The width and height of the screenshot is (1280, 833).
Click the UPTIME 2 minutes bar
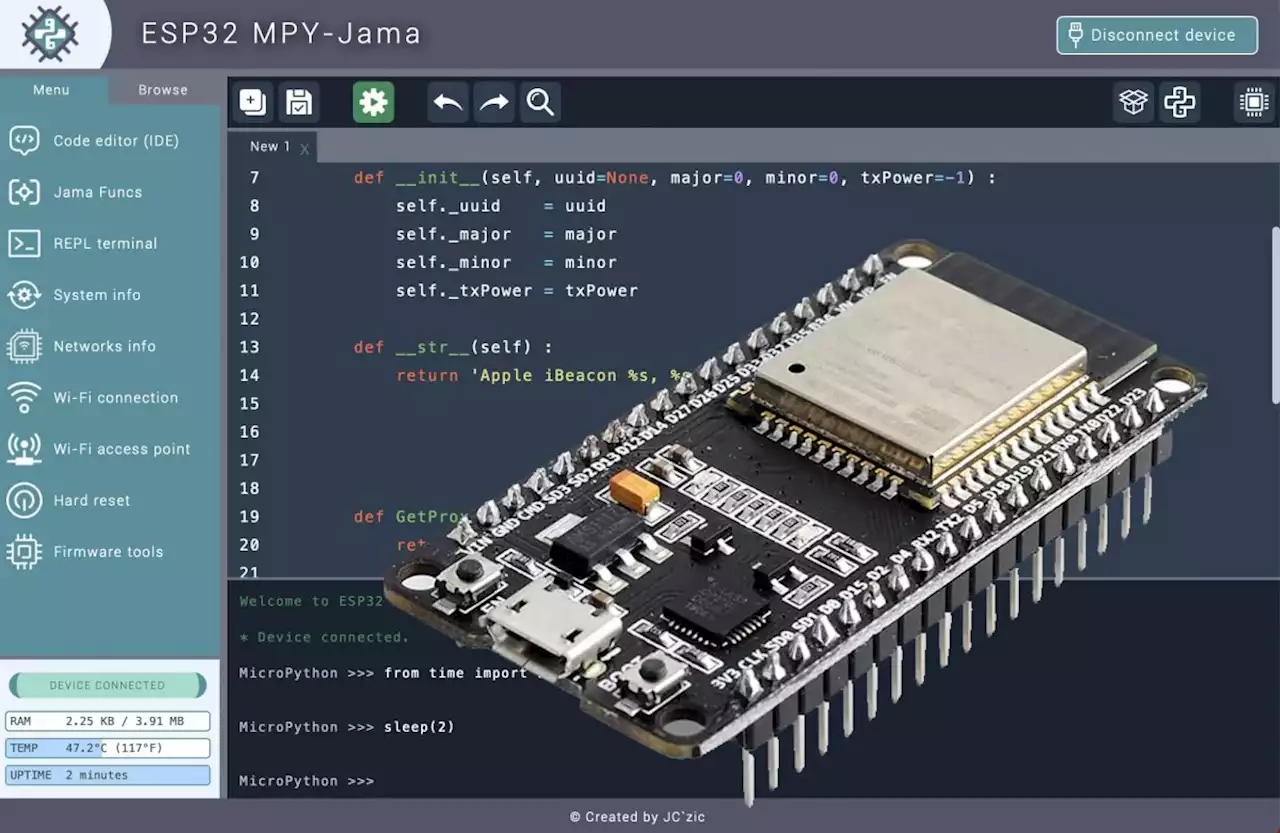tap(108, 775)
